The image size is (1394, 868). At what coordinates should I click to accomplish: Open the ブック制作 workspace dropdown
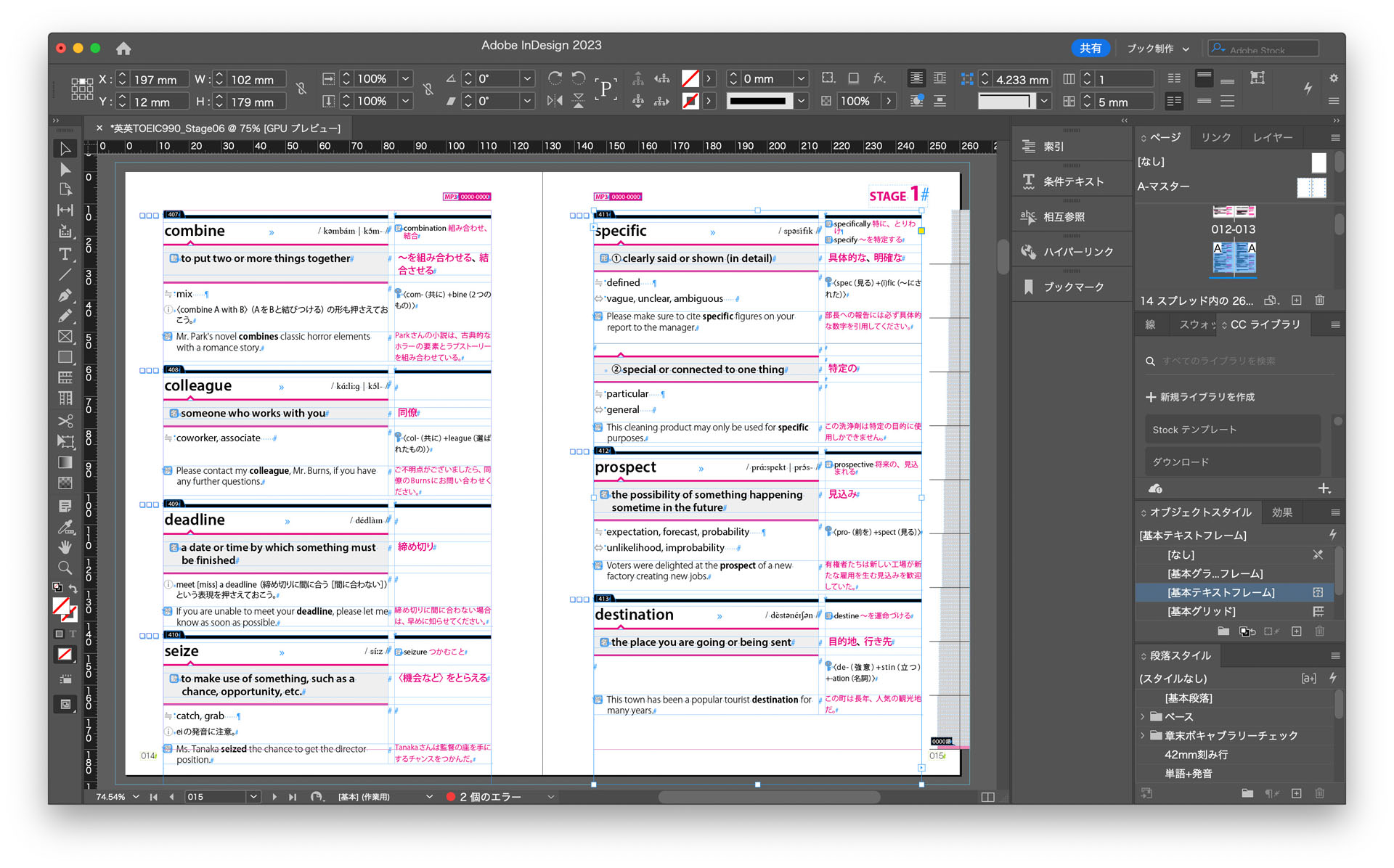[1157, 48]
